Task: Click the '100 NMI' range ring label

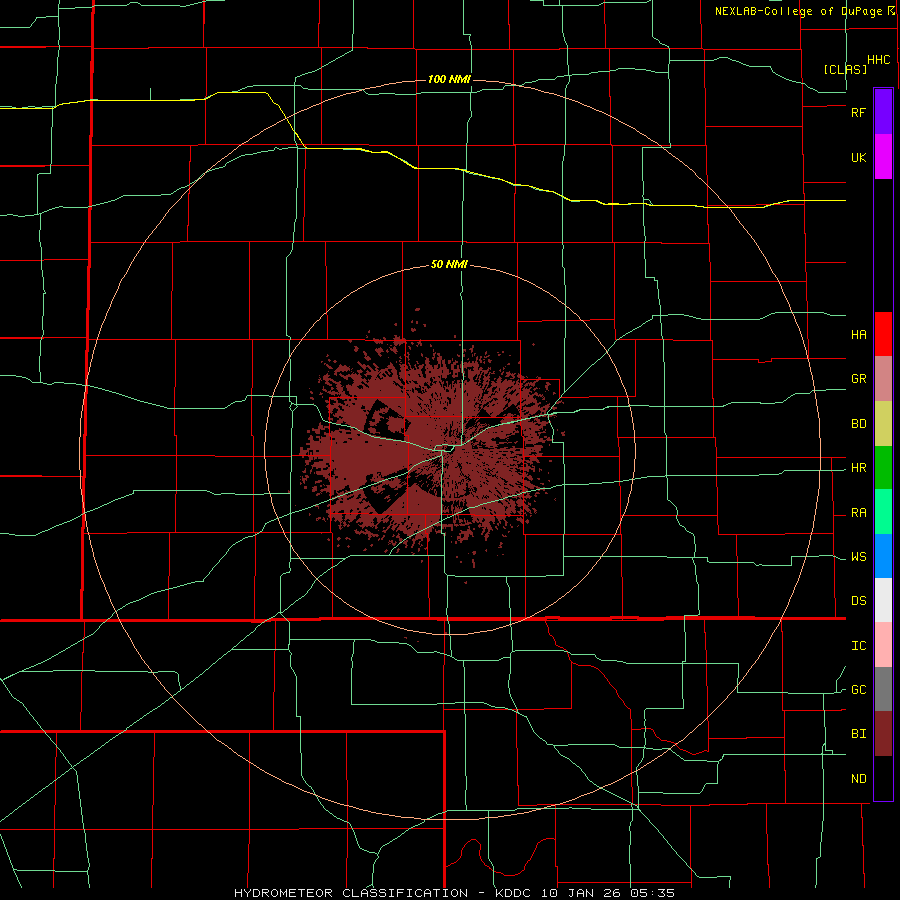Action: click(449, 79)
